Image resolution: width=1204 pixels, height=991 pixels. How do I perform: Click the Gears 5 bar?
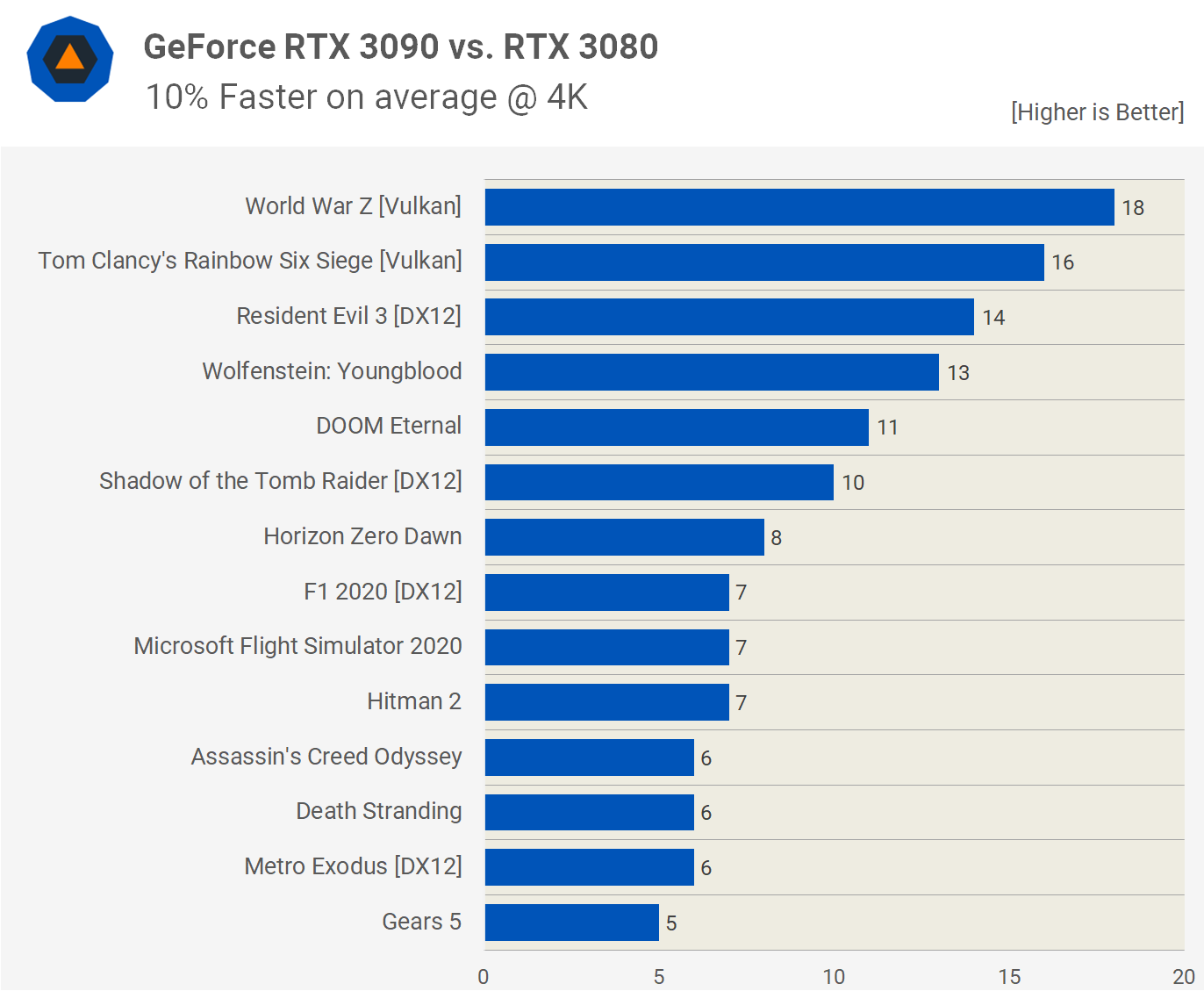(x=572, y=923)
